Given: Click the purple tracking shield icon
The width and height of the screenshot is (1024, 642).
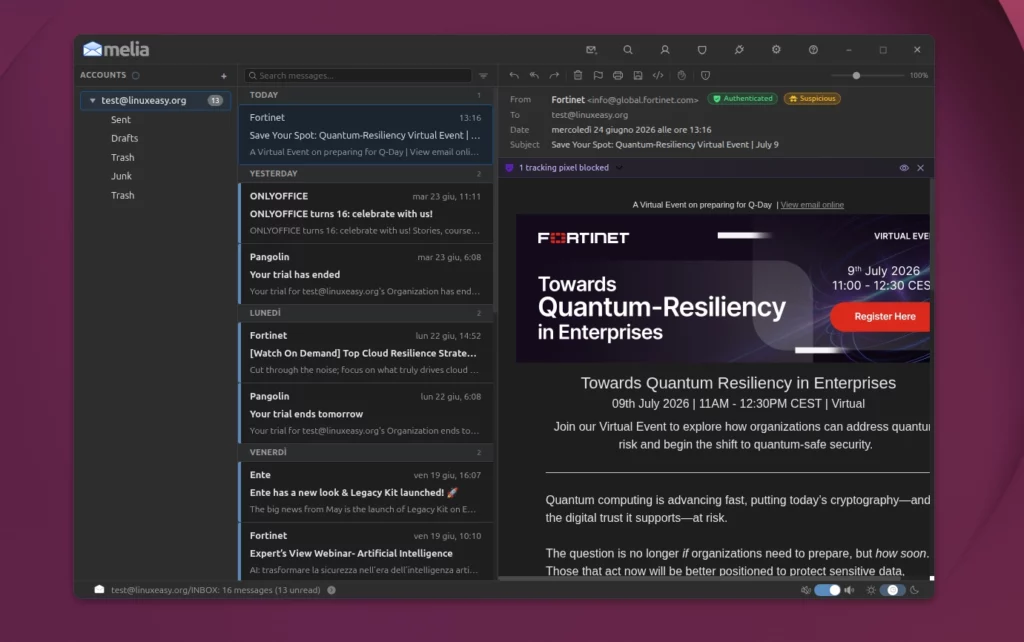Looking at the screenshot, I should pyautogui.click(x=509, y=168).
